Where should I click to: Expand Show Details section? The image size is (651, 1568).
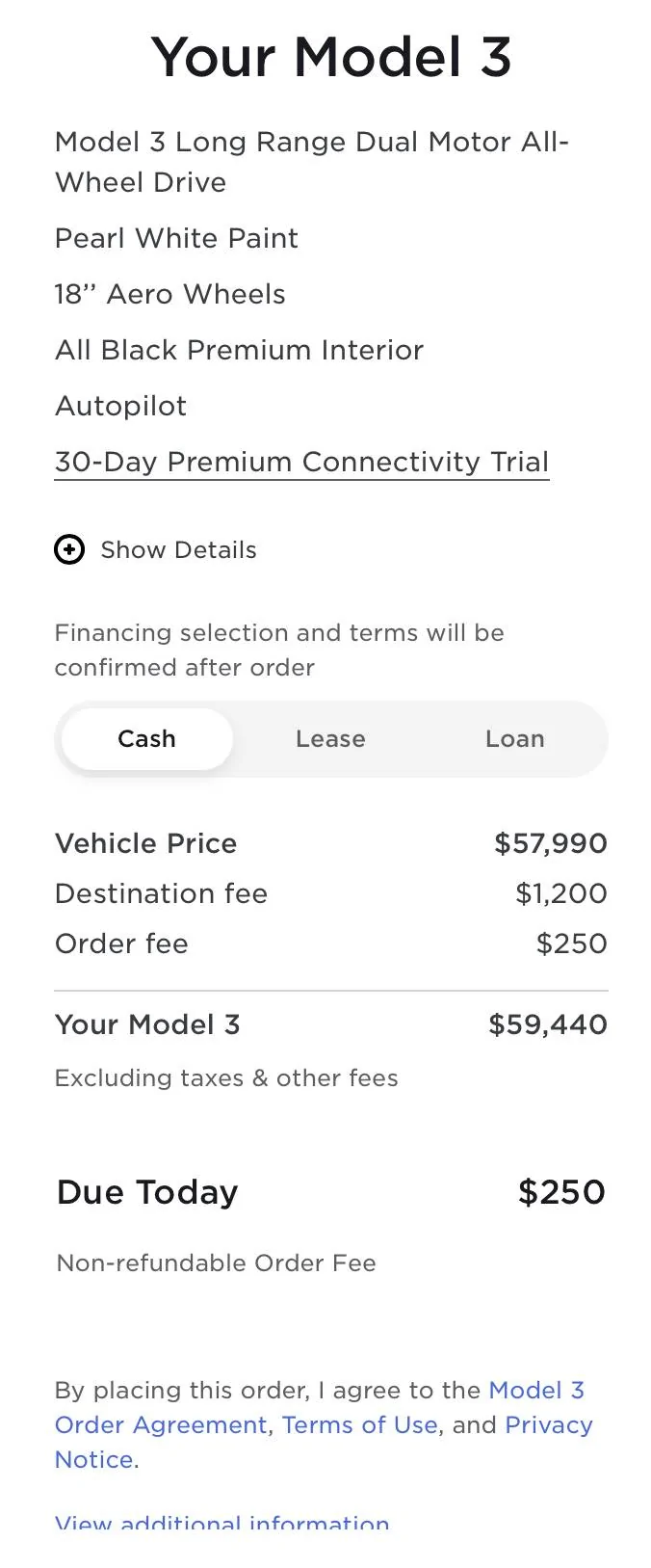point(178,550)
